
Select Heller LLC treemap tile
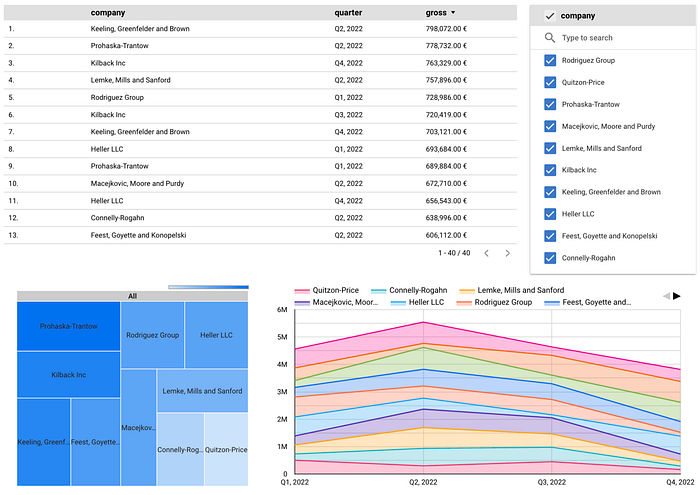217,335
